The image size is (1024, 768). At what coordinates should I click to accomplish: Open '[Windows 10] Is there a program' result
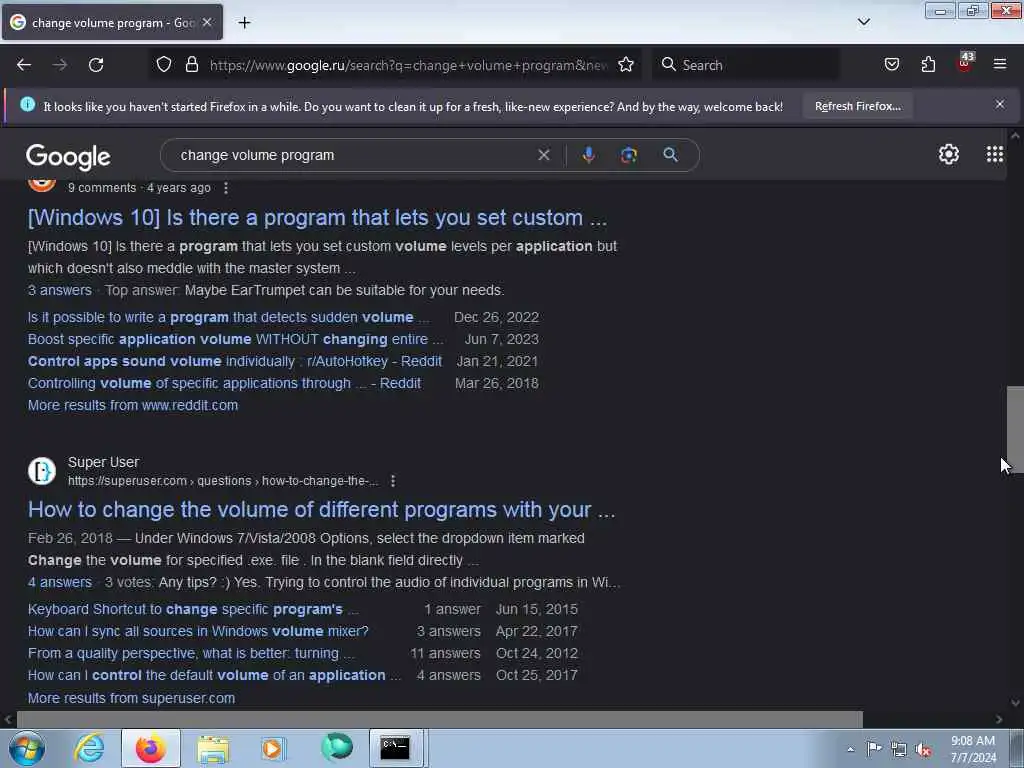317,217
